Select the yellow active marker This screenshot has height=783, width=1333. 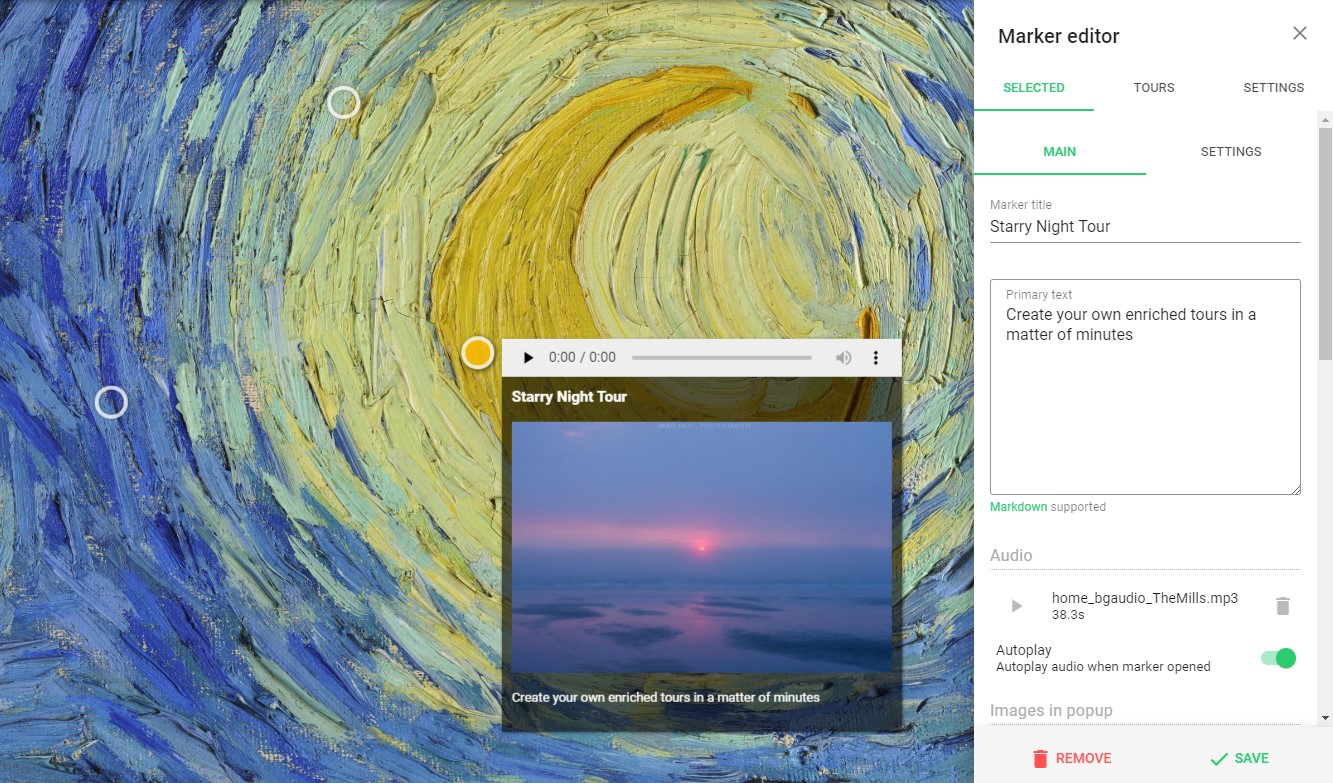click(478, 353)
